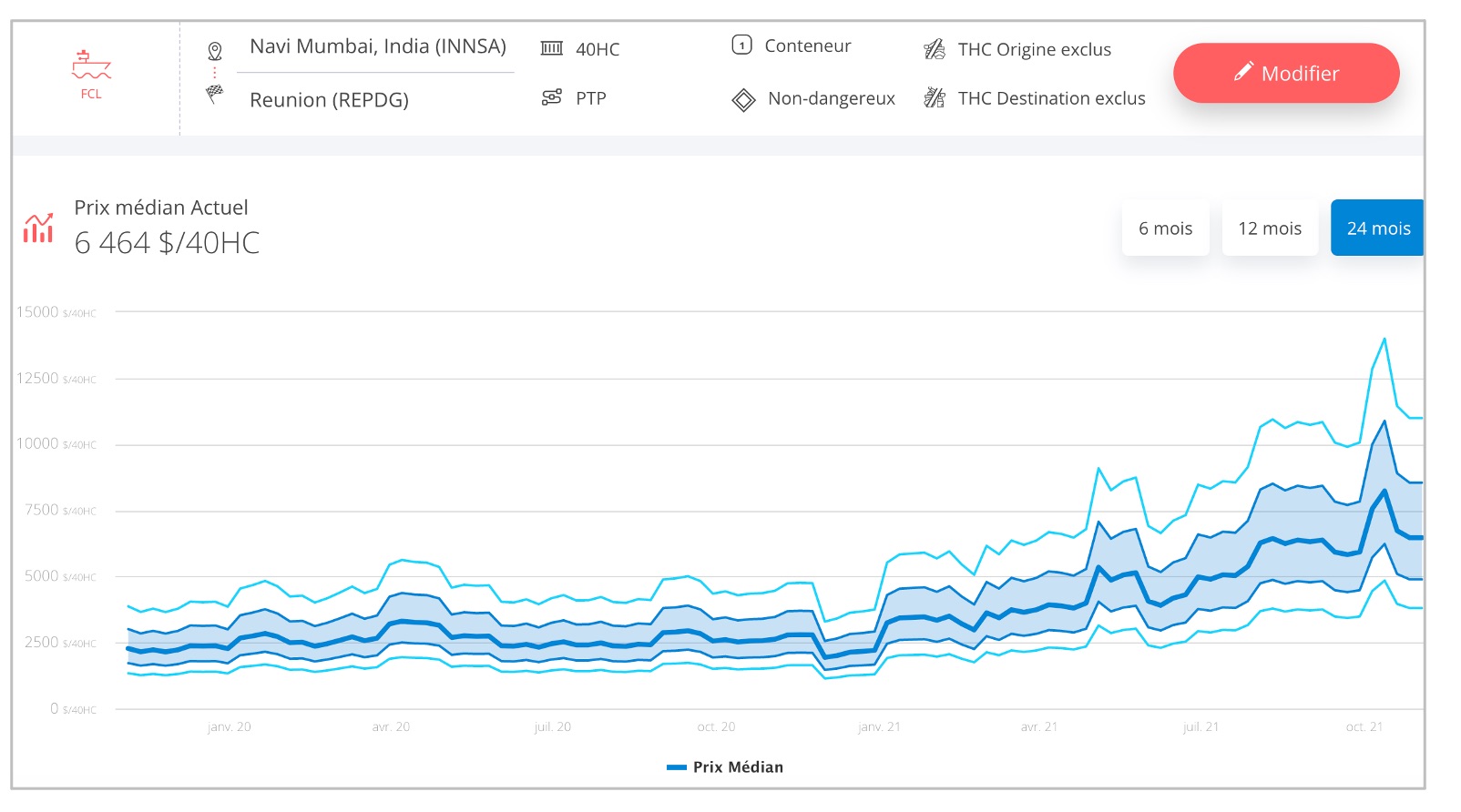1461x812 pixels.
Task: Toggle the Prix Médian legend entry
Action: (725, 767)
